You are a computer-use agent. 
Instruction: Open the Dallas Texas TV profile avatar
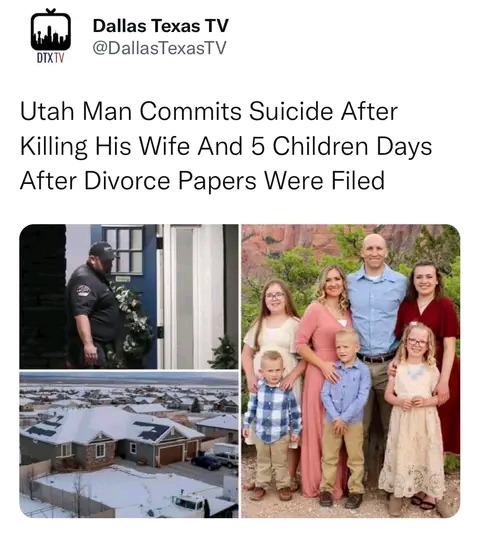[51, 31]
